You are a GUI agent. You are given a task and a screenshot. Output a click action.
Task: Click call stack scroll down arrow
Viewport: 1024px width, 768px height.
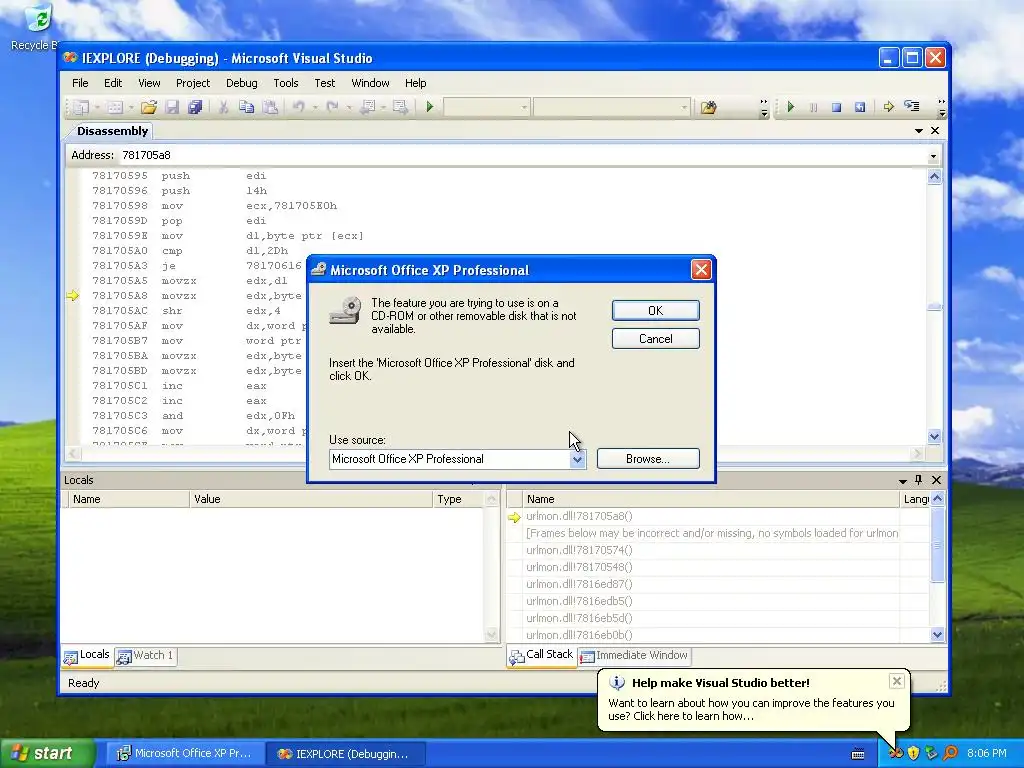pos(938,635)
